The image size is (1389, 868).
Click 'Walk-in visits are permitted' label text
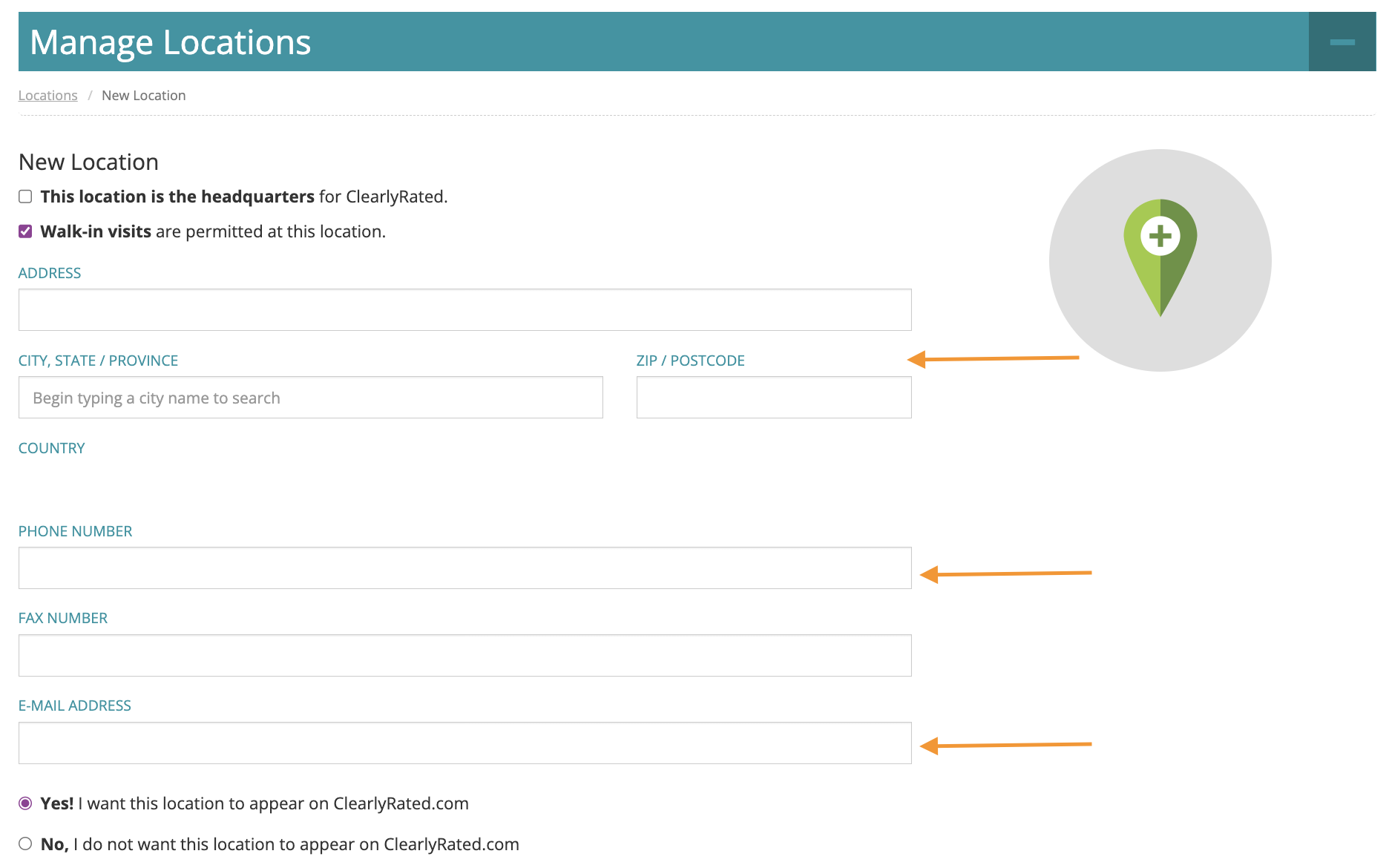213,231
